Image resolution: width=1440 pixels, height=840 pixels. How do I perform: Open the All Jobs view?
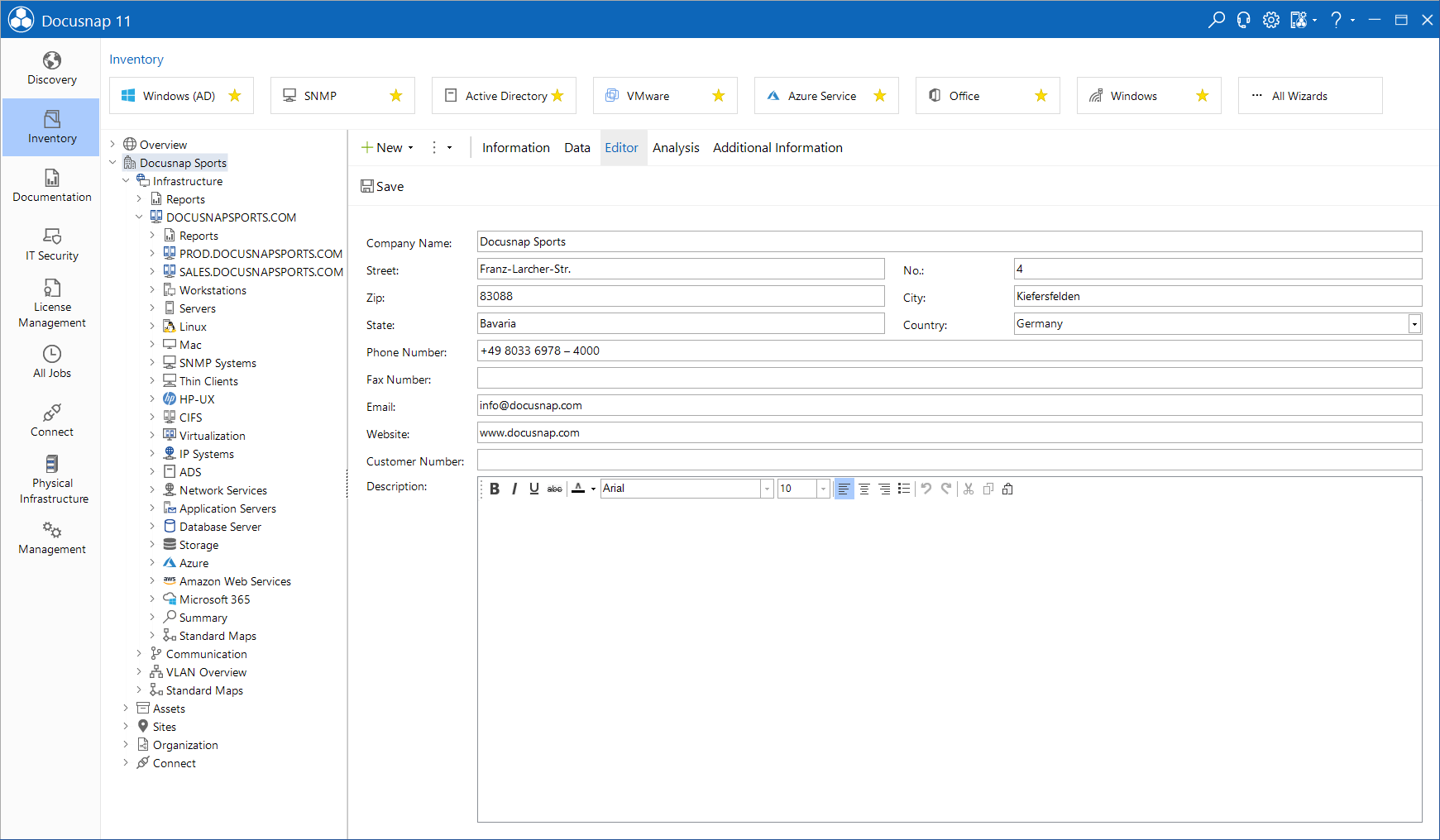pyautogui.click(x=51, y=362)
